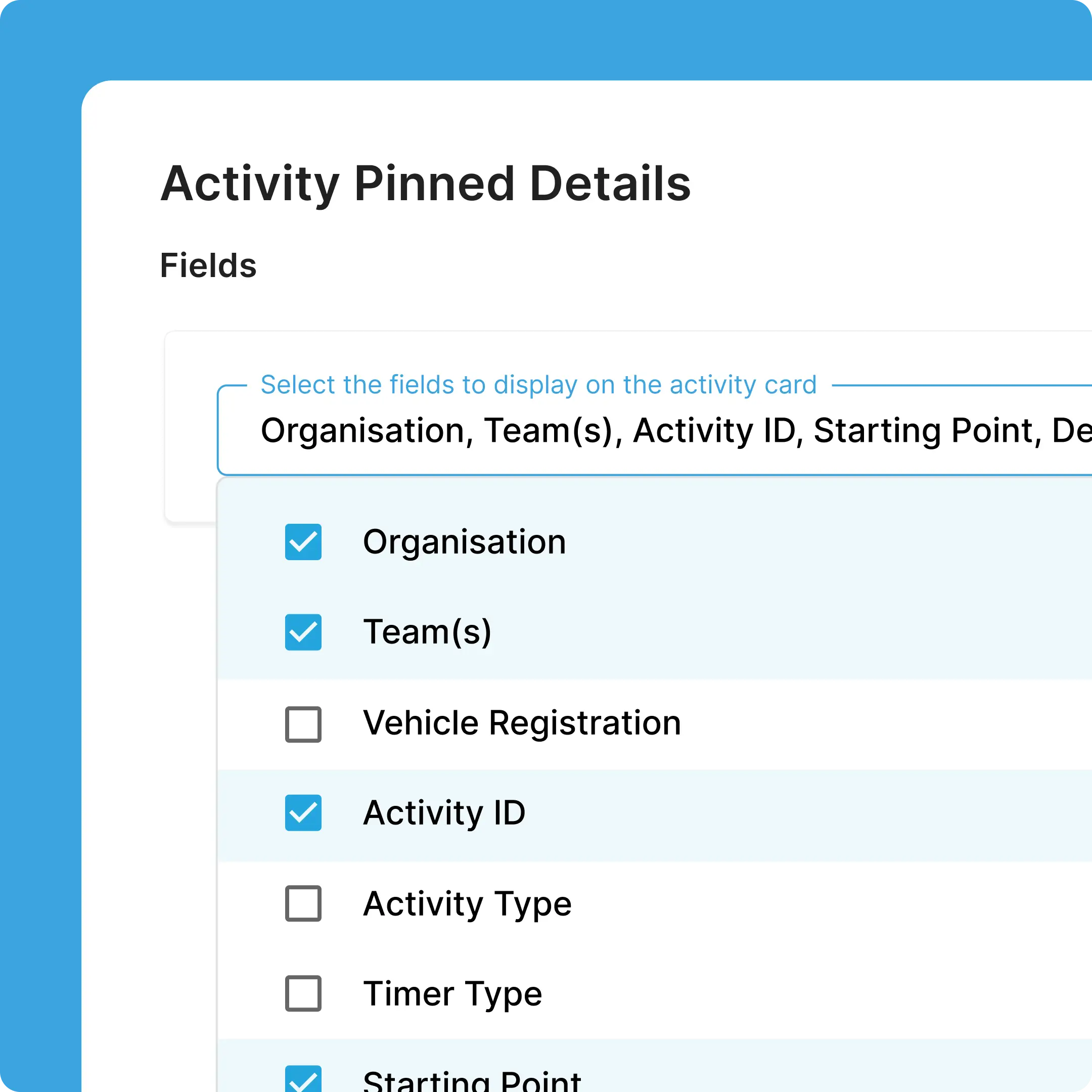Uncheck the Activity ID checkbox
The image size is (1092, 1092).
tap(303, 814)
